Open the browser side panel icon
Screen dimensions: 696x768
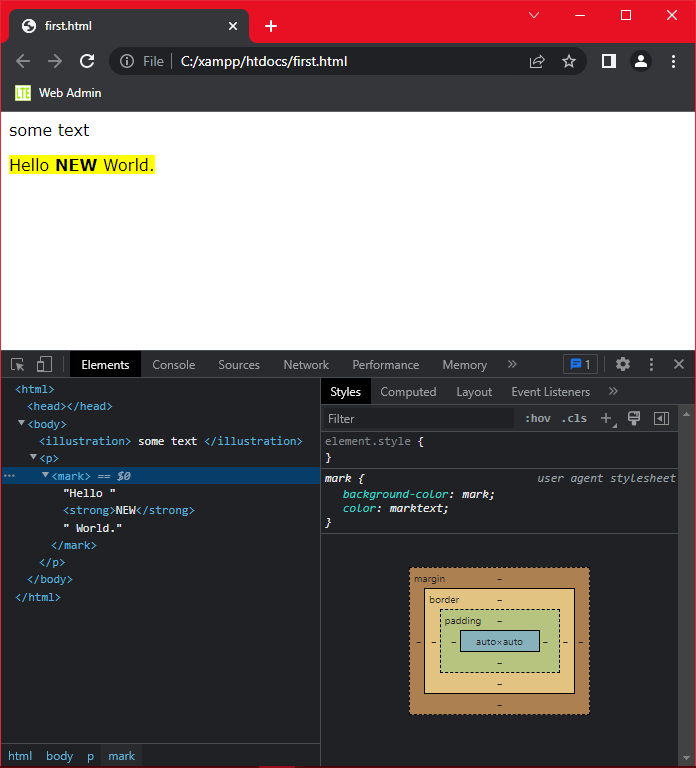click(608, 61)
